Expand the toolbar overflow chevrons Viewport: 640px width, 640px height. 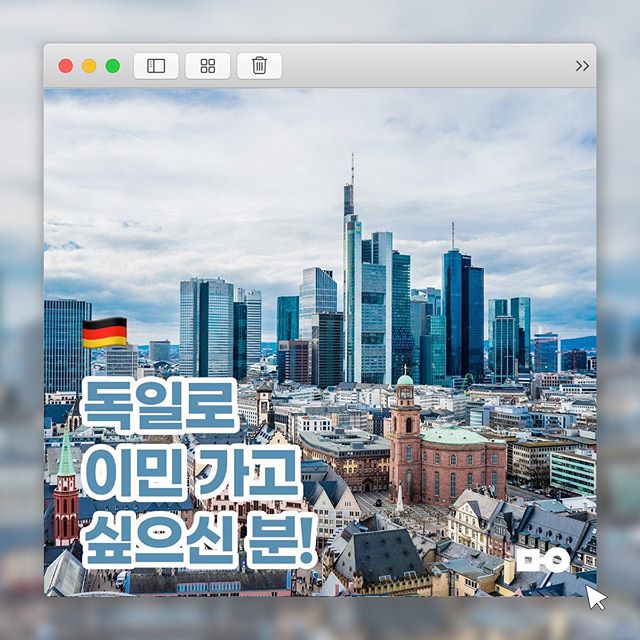[x=582, y=66]
